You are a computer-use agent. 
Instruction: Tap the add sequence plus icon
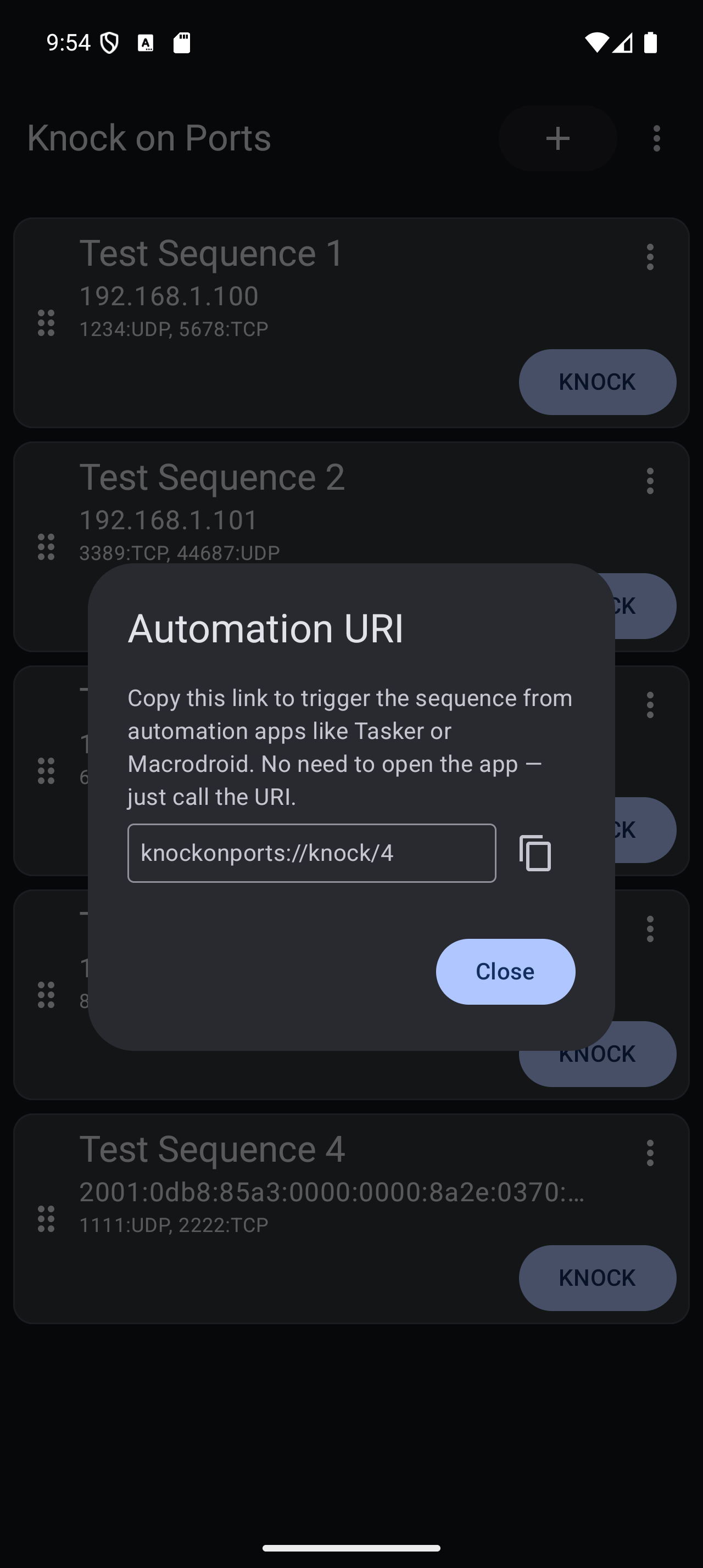557,138
